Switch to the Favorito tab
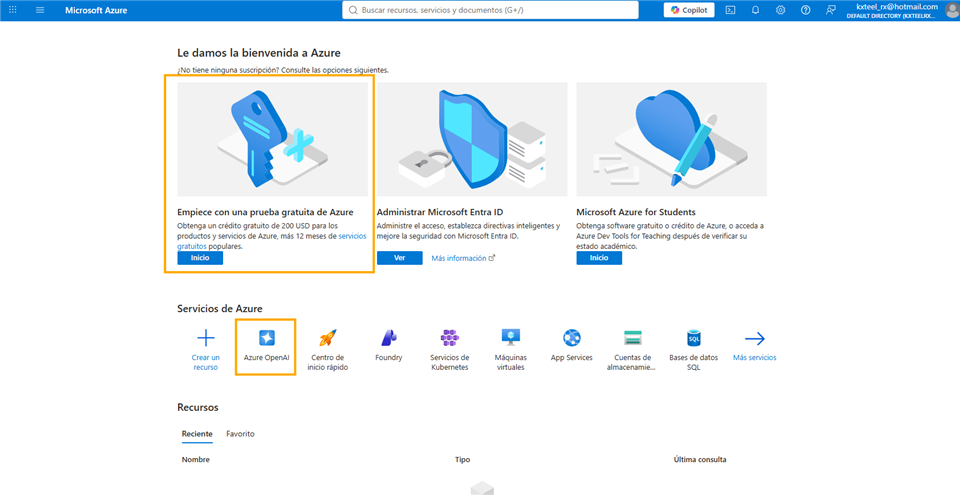The width and height of the screenshot is (960, 495). coord(241,434)
